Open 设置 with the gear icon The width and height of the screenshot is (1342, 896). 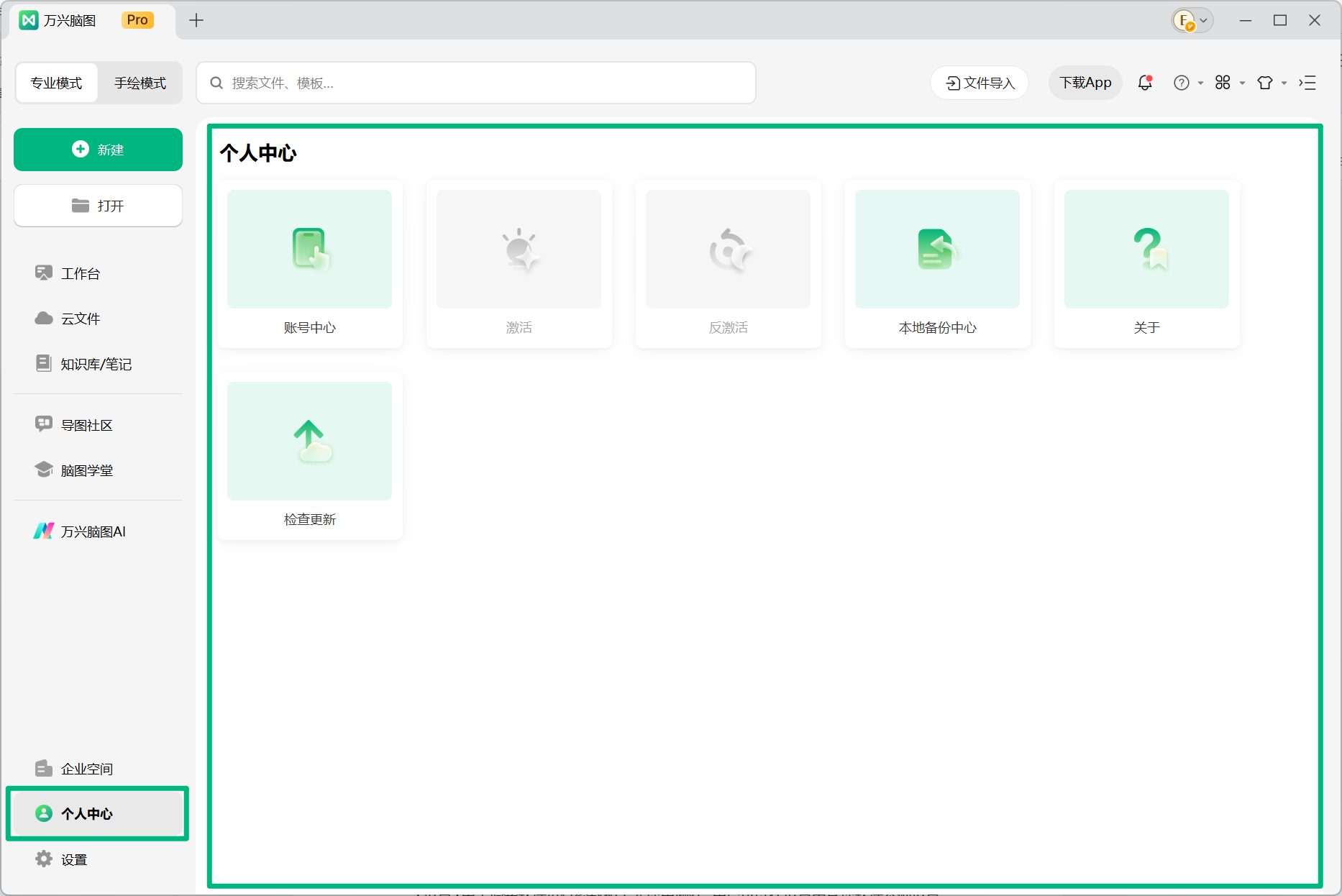coord(98,859)
